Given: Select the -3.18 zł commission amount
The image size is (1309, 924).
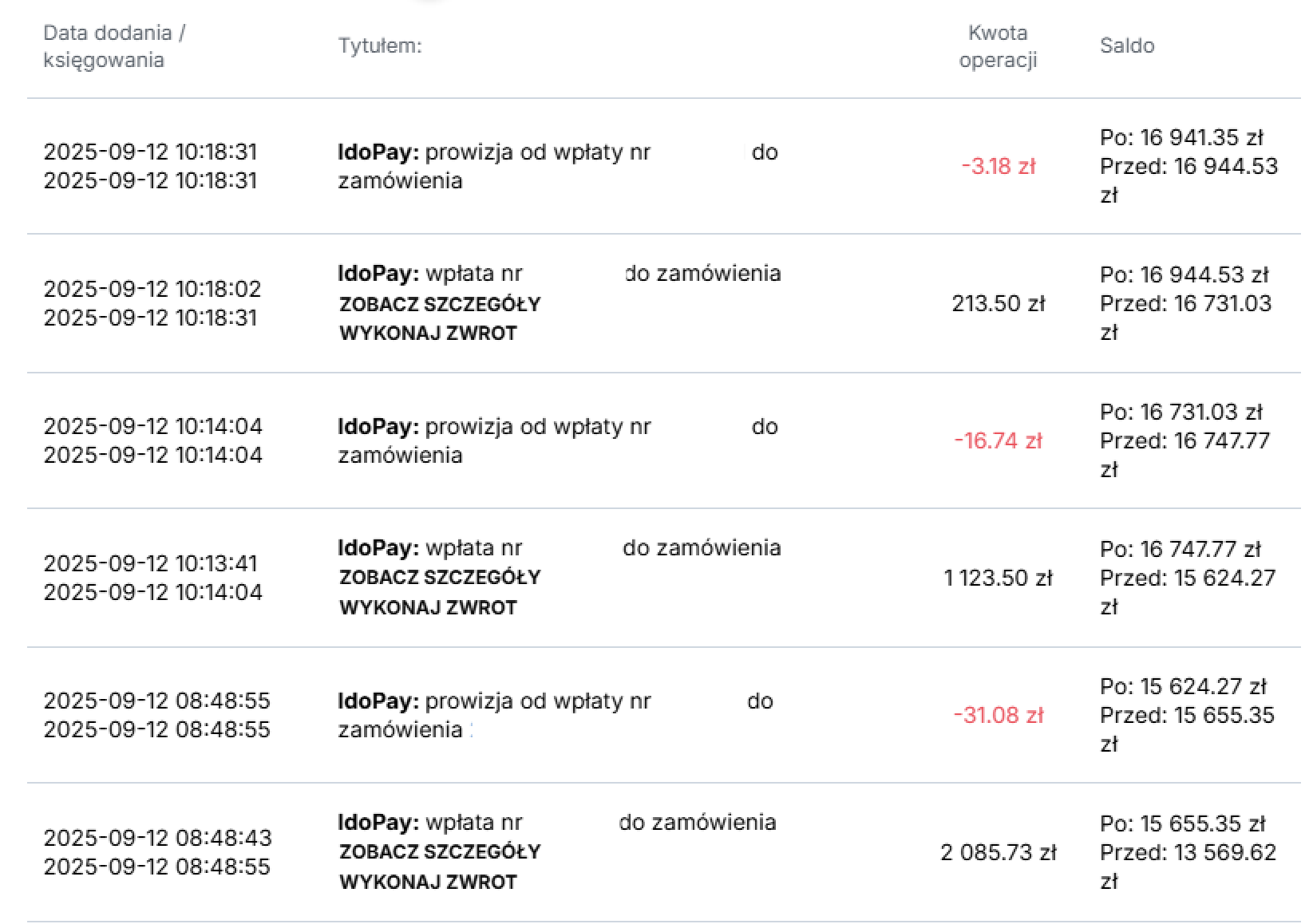Looking at the screenshot, I should [998, 167].
